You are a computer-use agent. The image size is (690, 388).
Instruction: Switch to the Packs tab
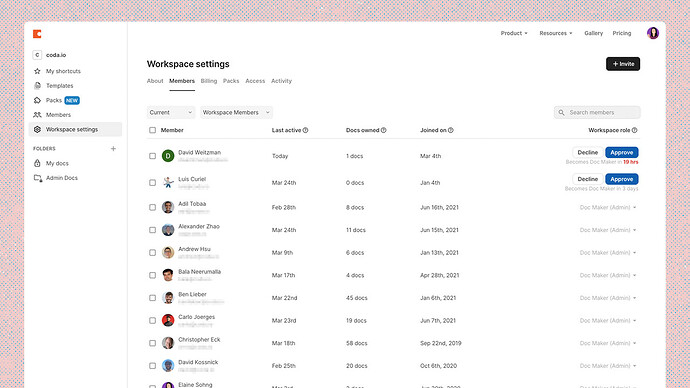[x=231, y=81]
